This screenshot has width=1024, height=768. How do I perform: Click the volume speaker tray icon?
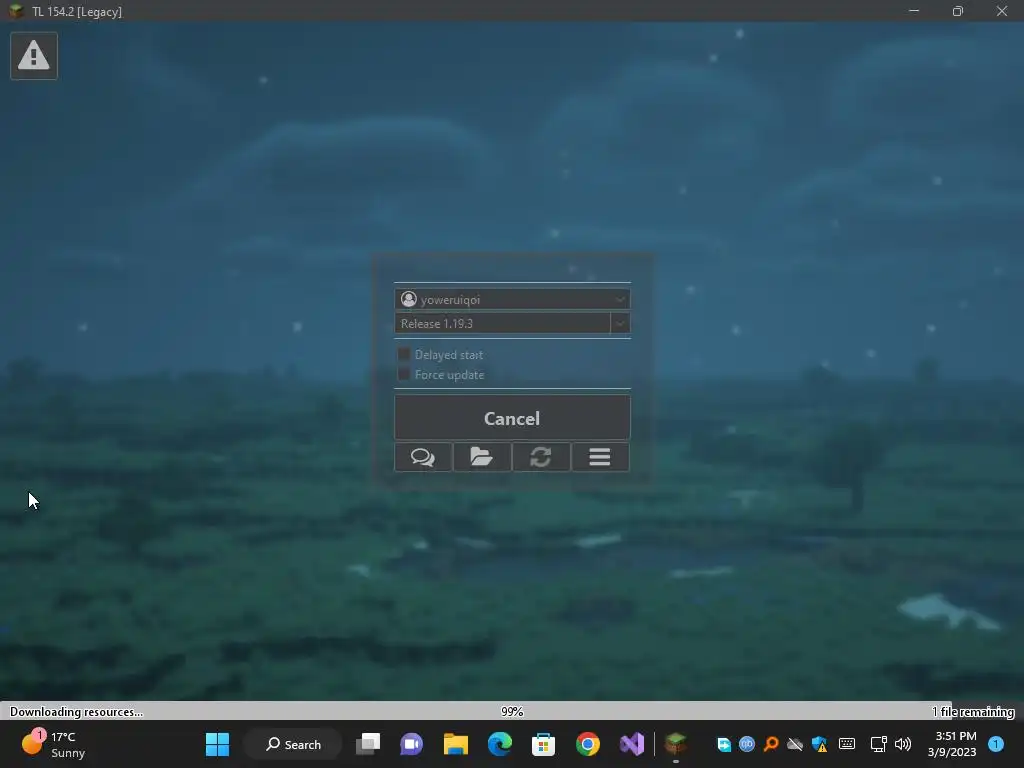point(903,744)
